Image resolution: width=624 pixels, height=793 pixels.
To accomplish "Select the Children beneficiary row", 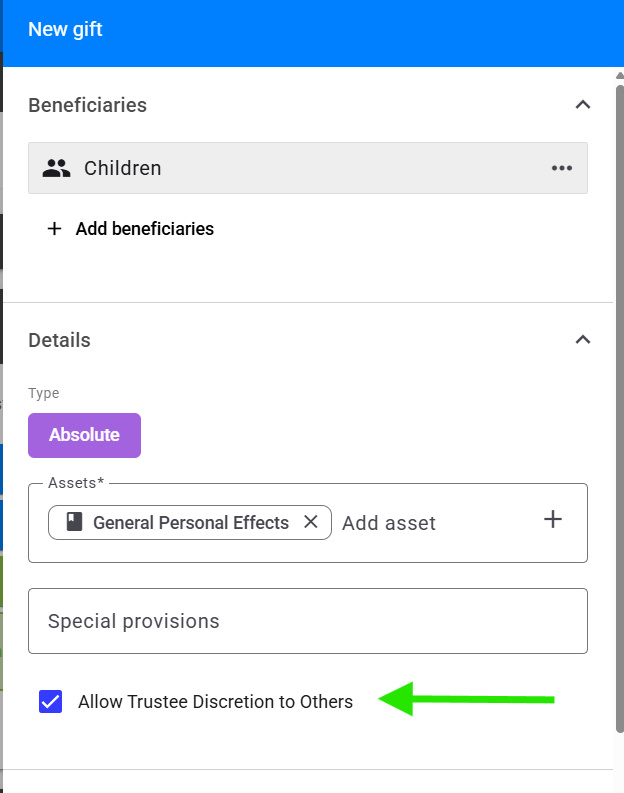I will [308, 168].
